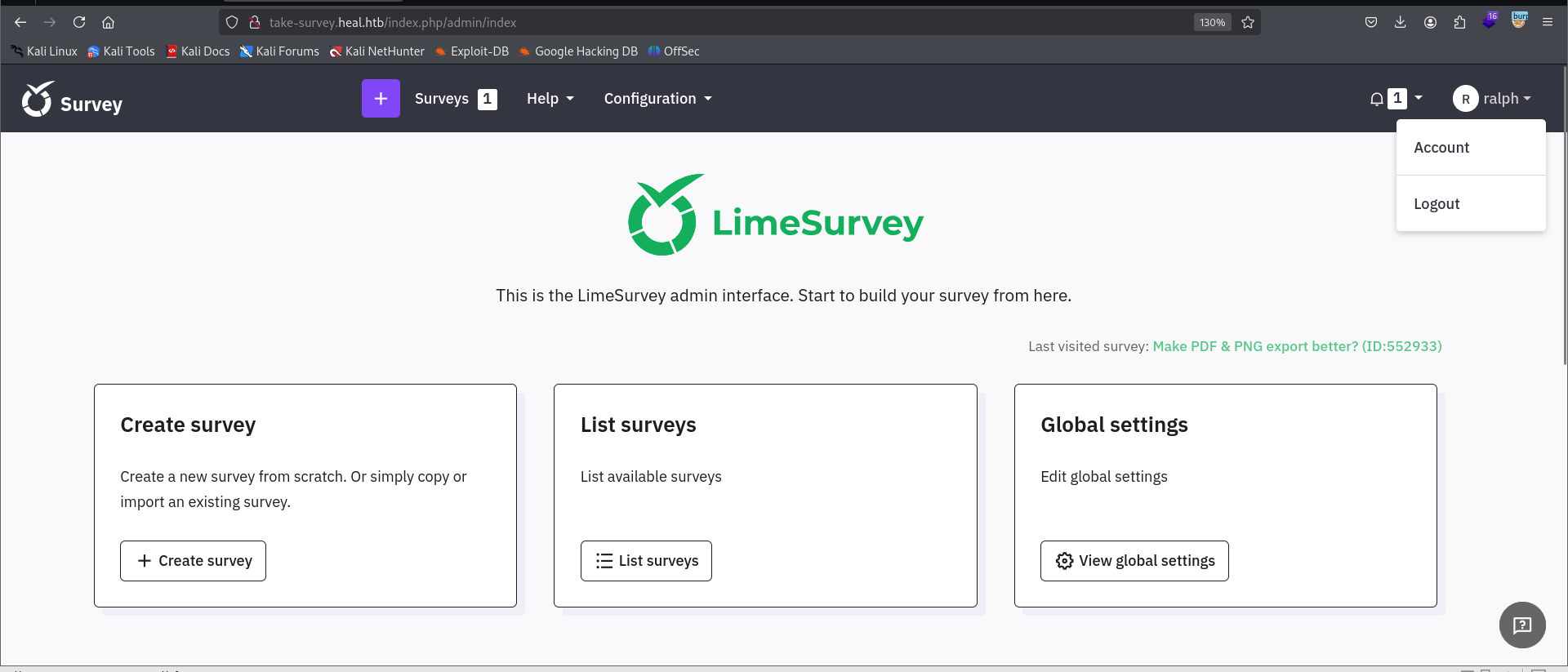Toggle the notifications dropdown caret
This screenshot has width=1568, height=672.
tap(1419, 98)
